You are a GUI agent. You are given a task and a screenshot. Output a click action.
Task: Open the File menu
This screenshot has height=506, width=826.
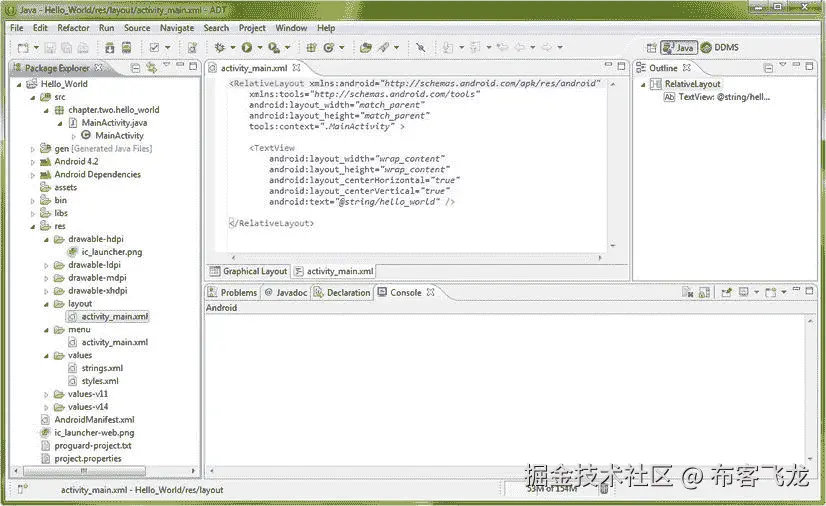(17, 28)
